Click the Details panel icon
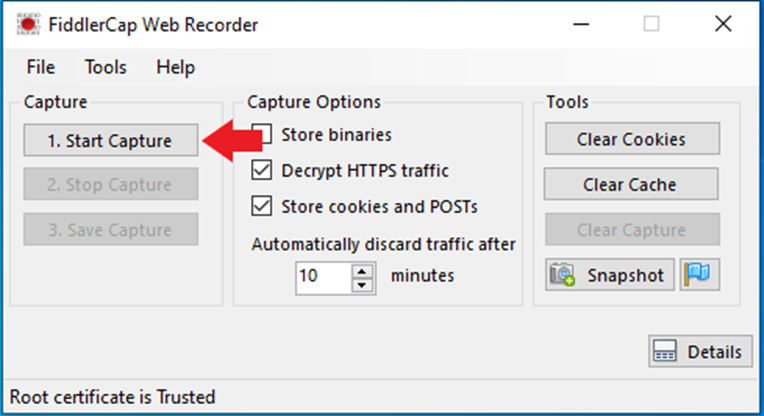 click(665, 351)
